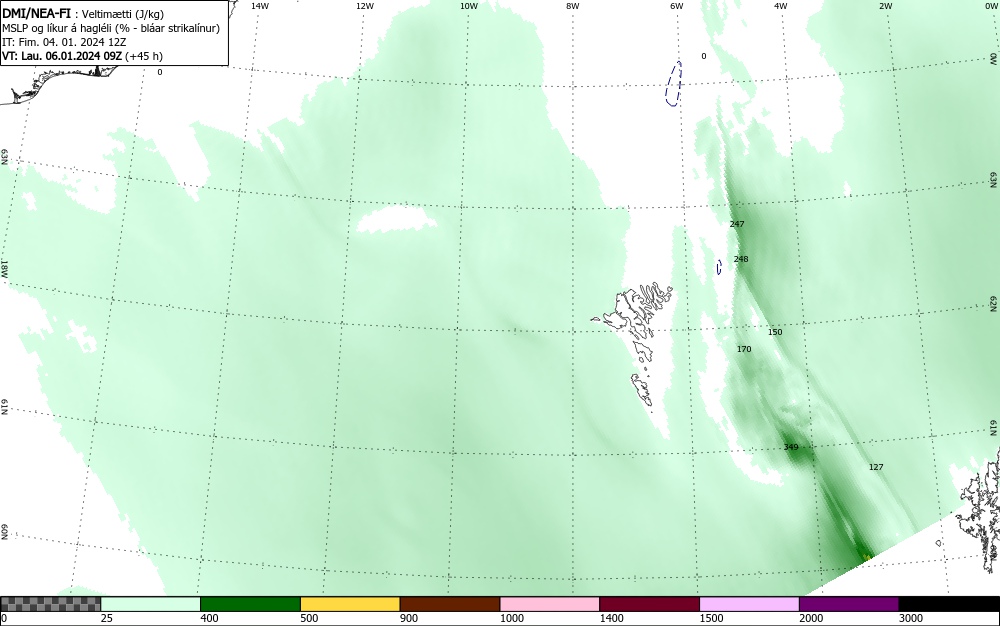Click the 60N latitude label
The width and height of the screenshot is (1000, 626).
pos(4,532)
